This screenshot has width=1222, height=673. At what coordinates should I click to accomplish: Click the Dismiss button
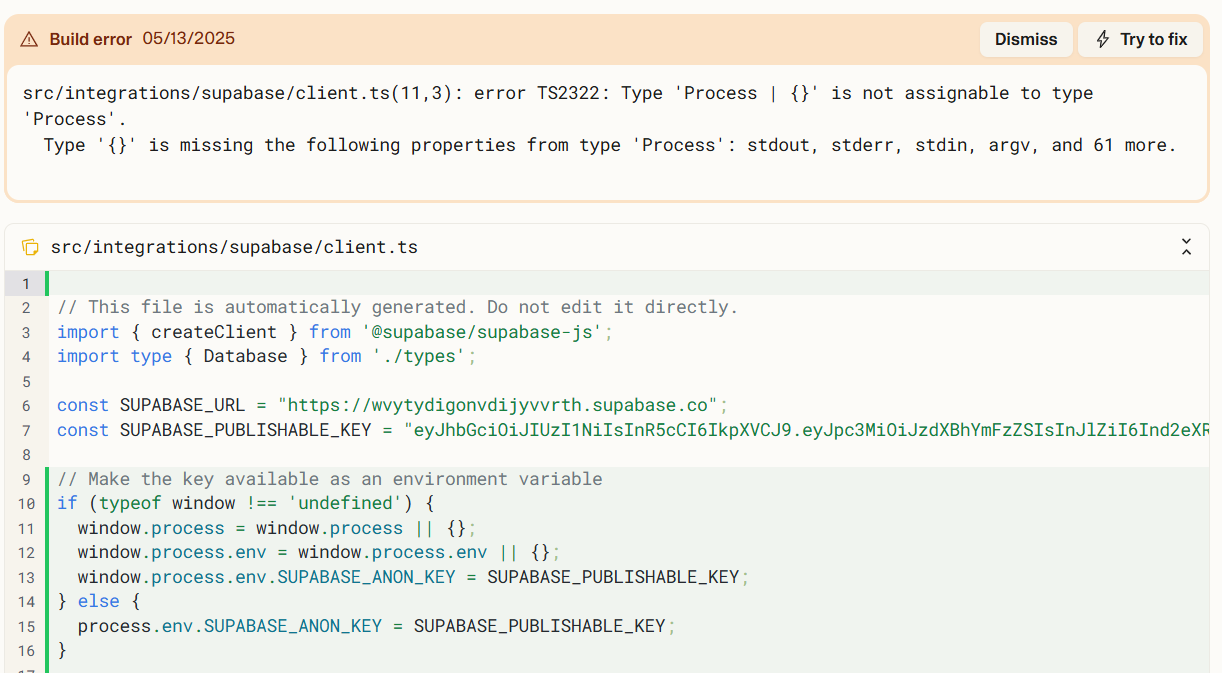tap(1026, 39)
